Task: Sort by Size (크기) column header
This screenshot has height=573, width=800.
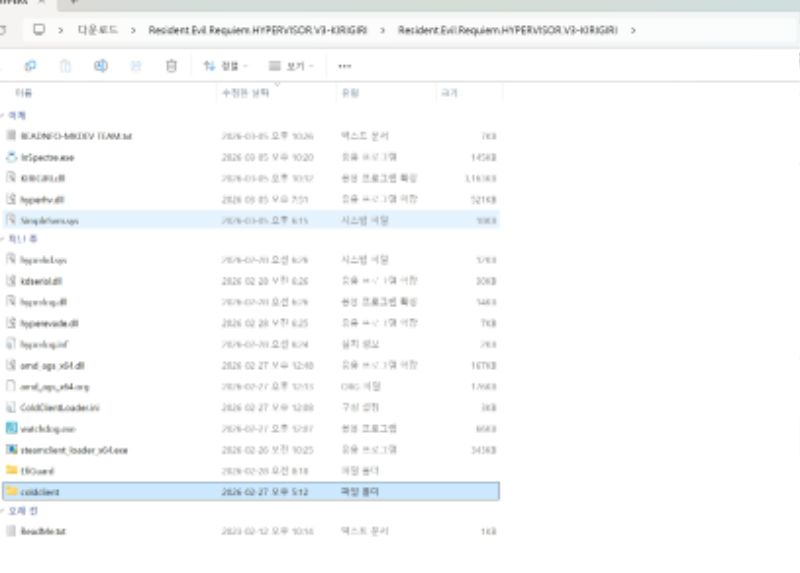Action: click(448, 93)
